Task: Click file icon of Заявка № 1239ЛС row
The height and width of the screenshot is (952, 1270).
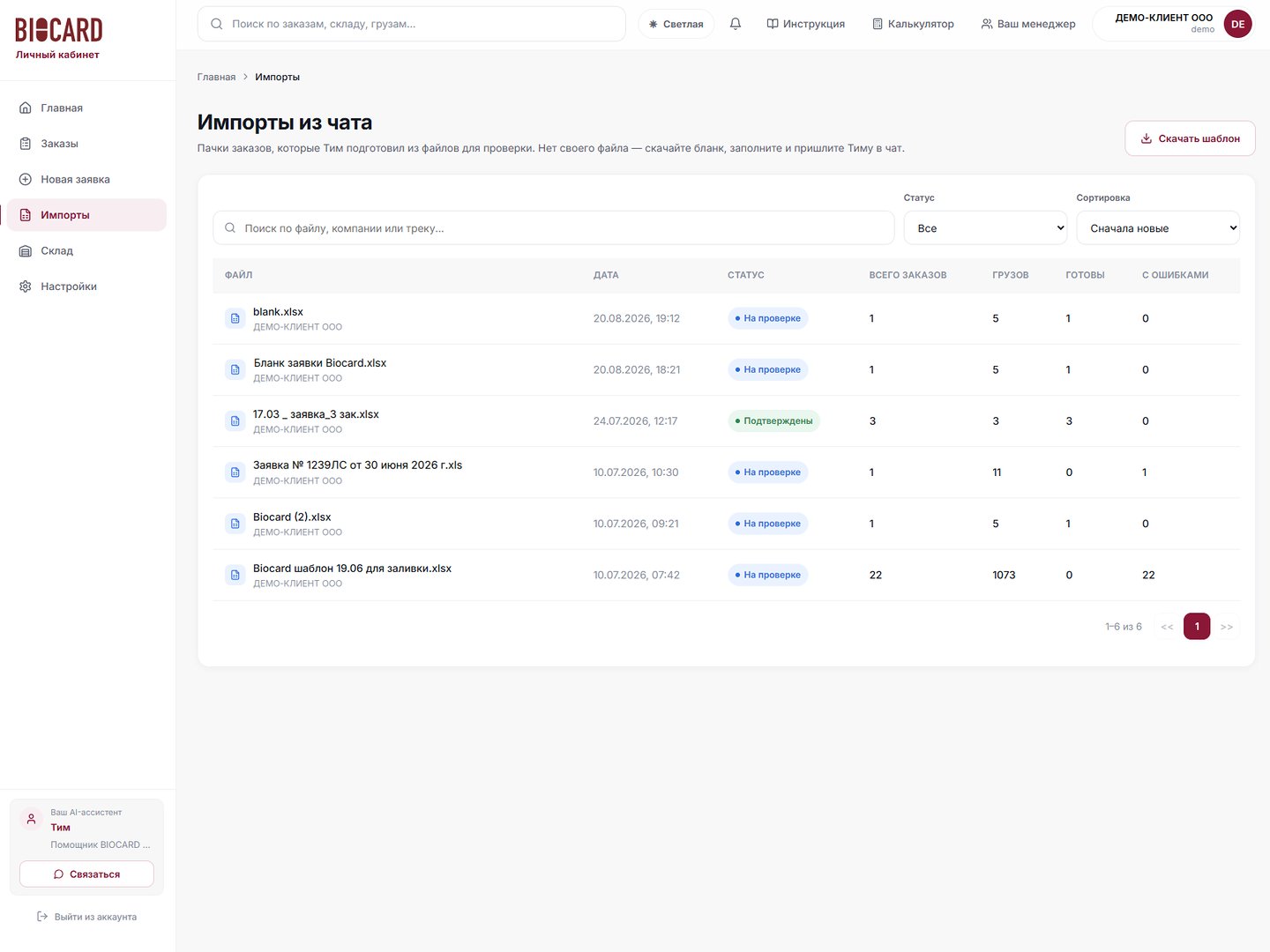Action: 235,472
